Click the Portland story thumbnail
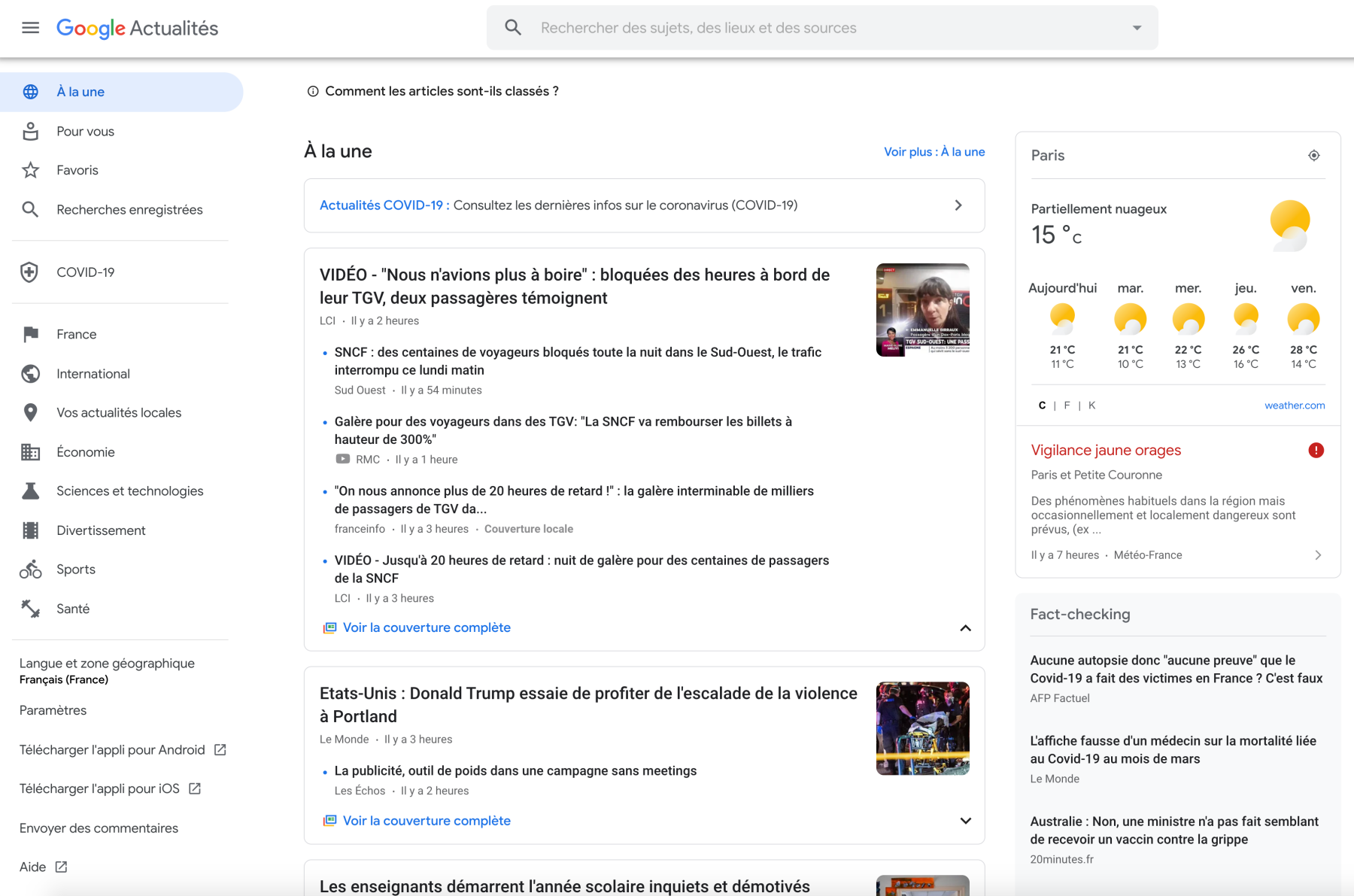The width and height of the screenshot is (1354, 896). pos(922,728)
